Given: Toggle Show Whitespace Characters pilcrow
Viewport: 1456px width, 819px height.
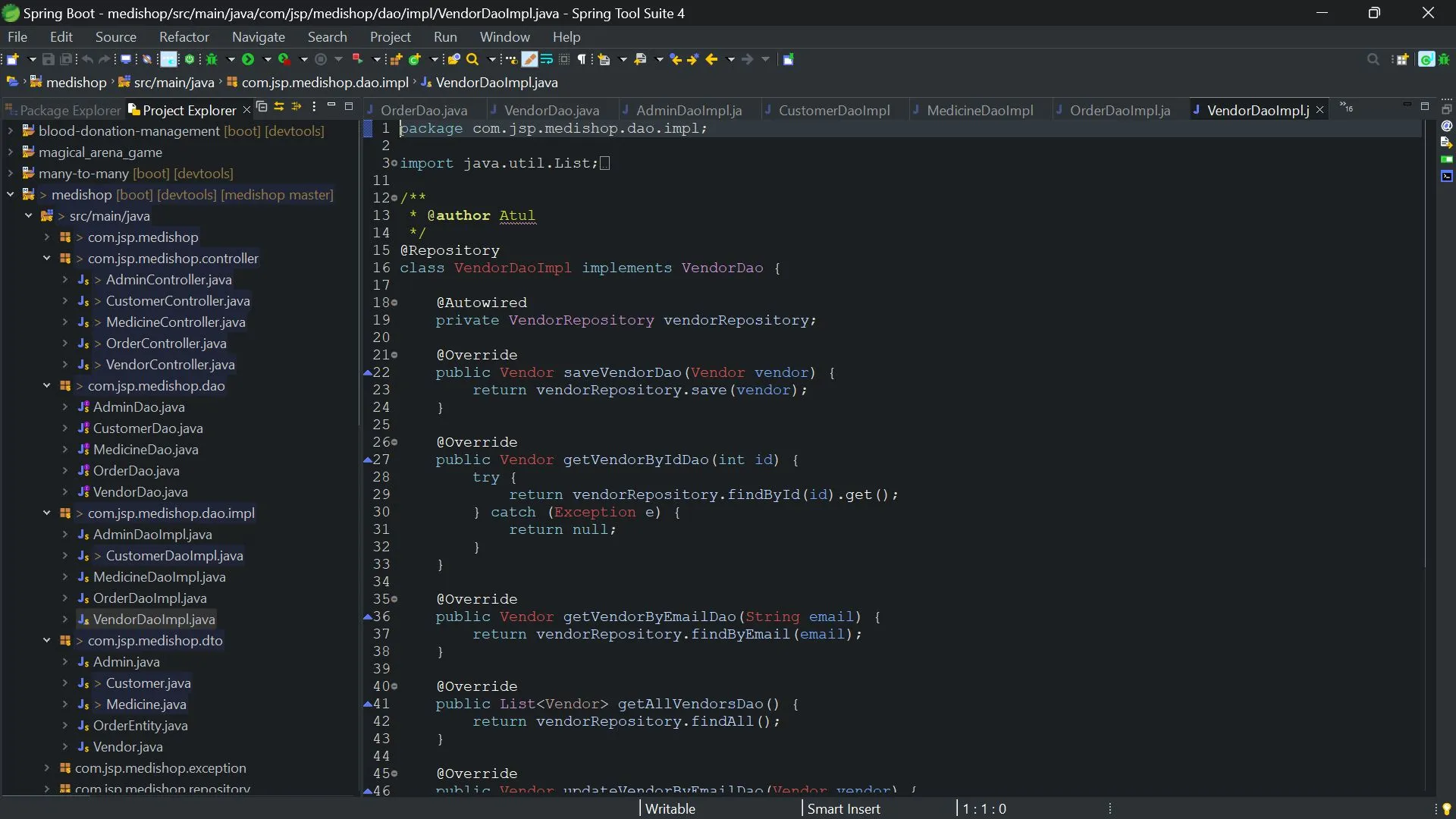Looking at the screenshot, I should 582,59.
